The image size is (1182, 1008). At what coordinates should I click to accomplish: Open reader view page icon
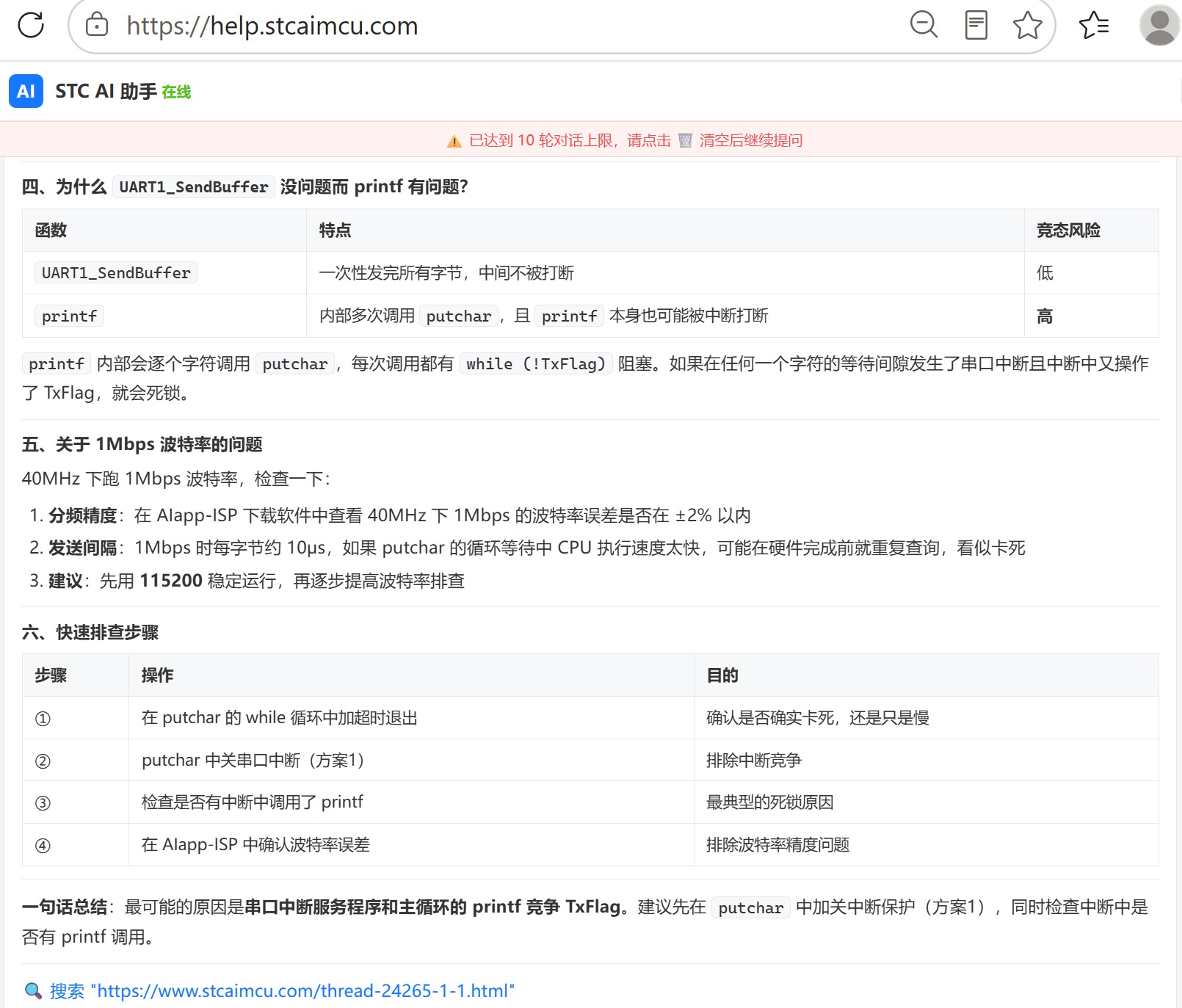coord(976,25)
